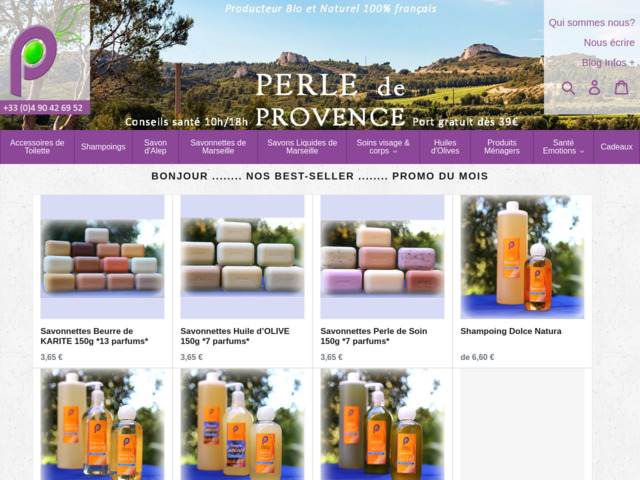Open the Produits Ménagers category
This screenshot has height=480, width=640.
tap(502, 147)
